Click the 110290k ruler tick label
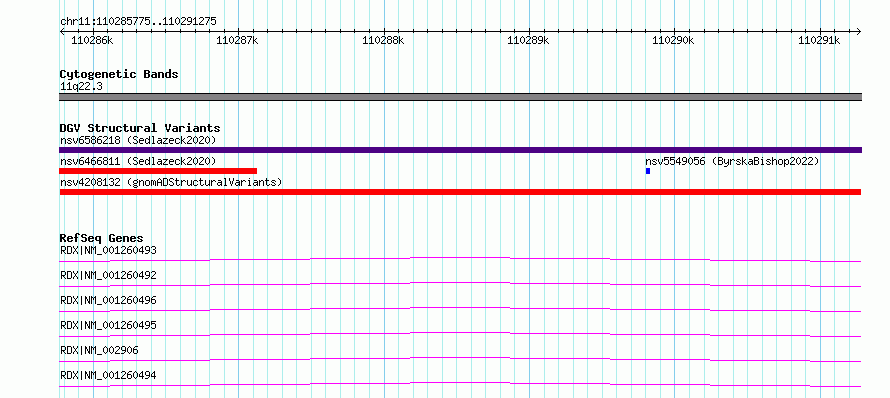 [x=674, y=40]
